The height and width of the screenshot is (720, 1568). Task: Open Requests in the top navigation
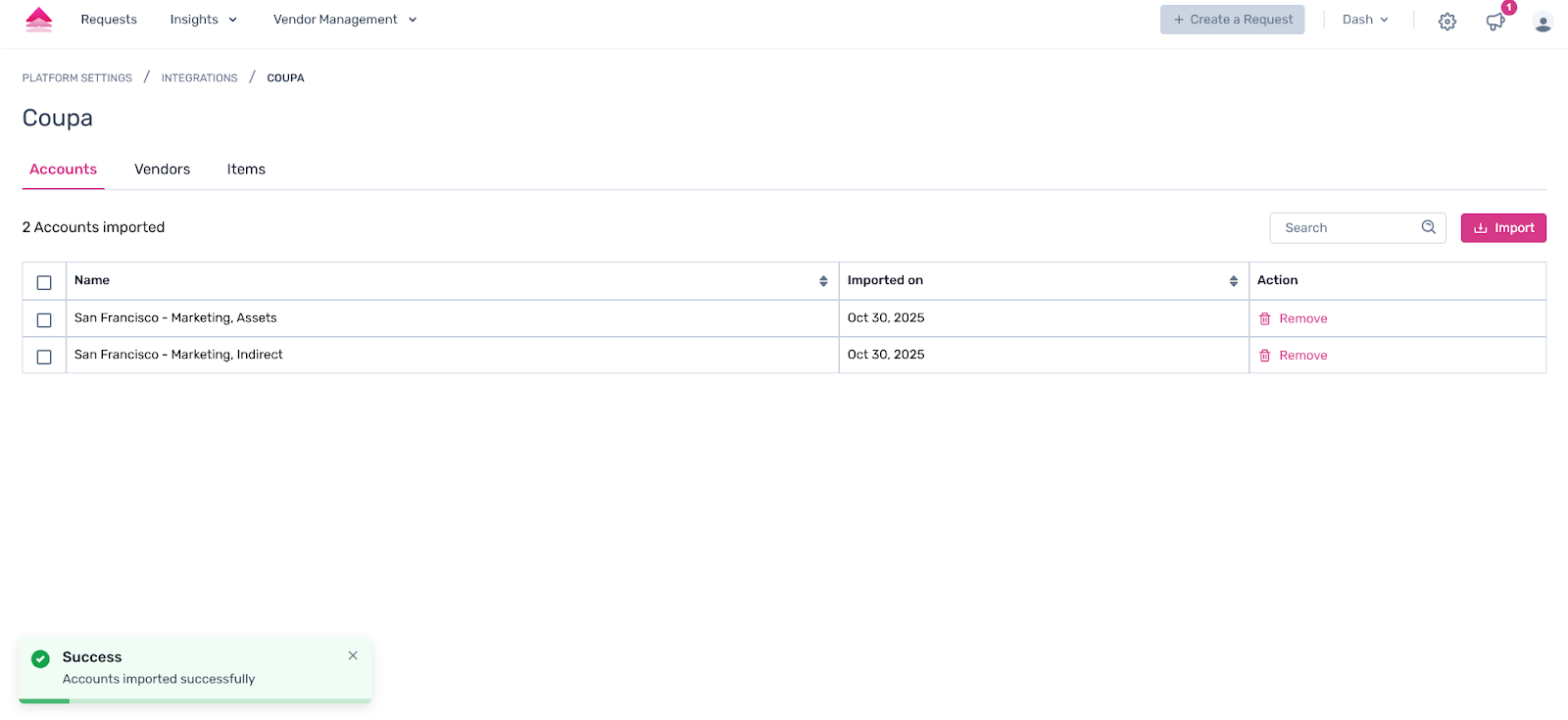click(x=109, y=20)
